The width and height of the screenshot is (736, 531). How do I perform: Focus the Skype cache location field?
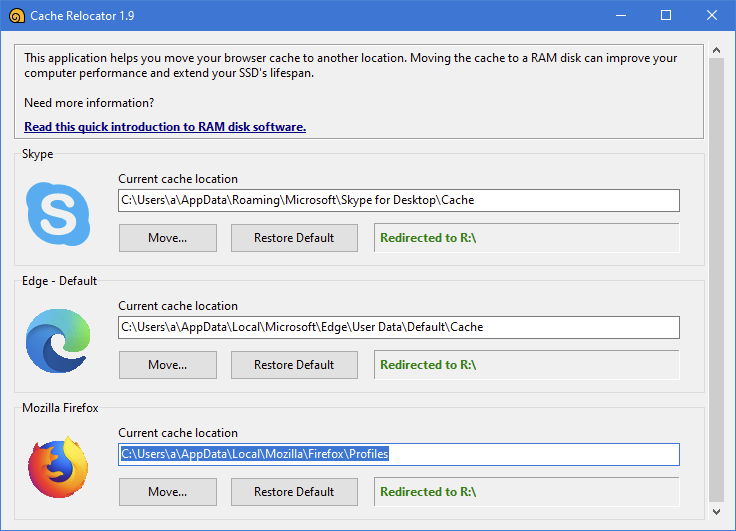pyautogui.click(x=399, y=200)
